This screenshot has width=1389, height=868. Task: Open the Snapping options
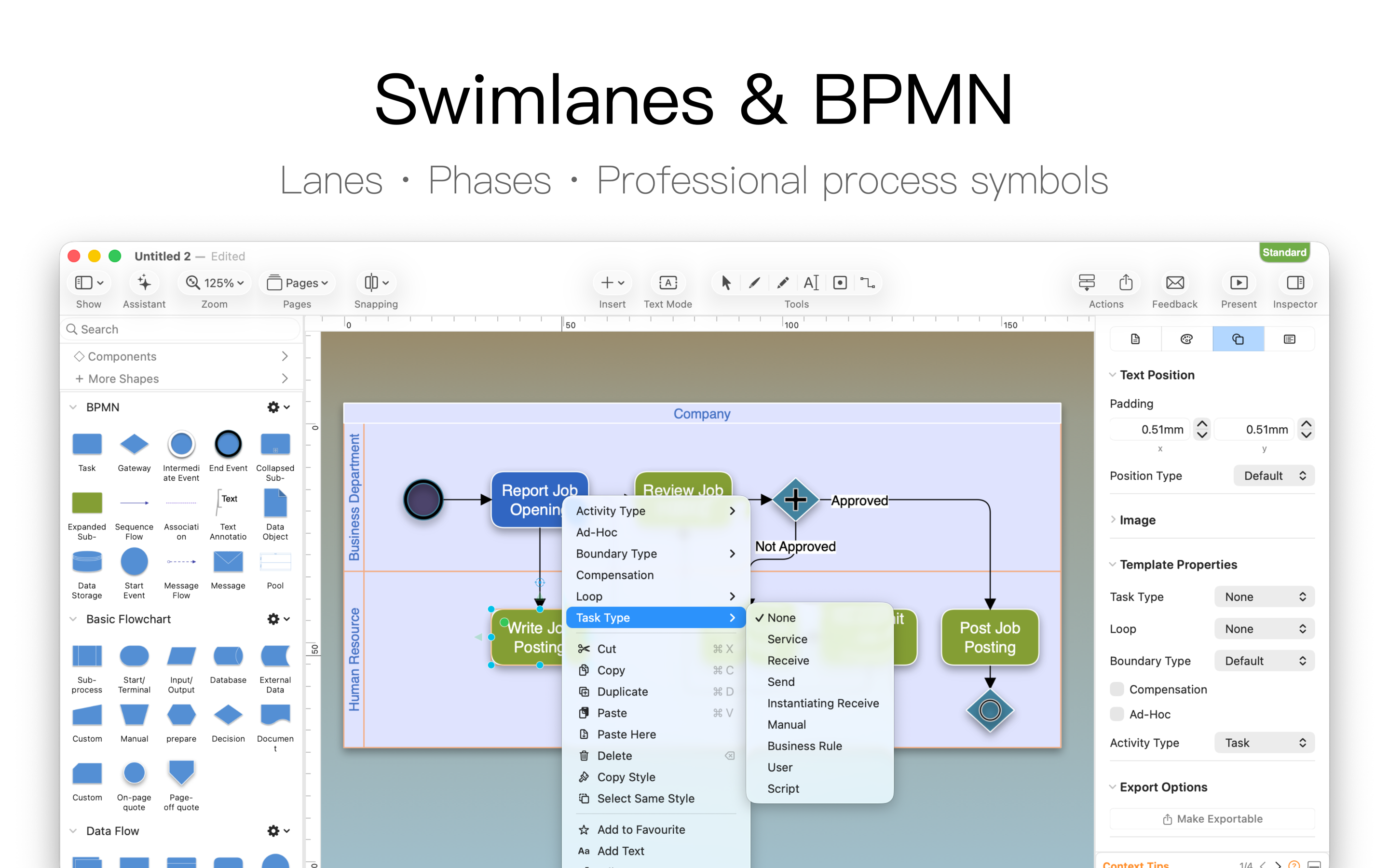[377, 283]
